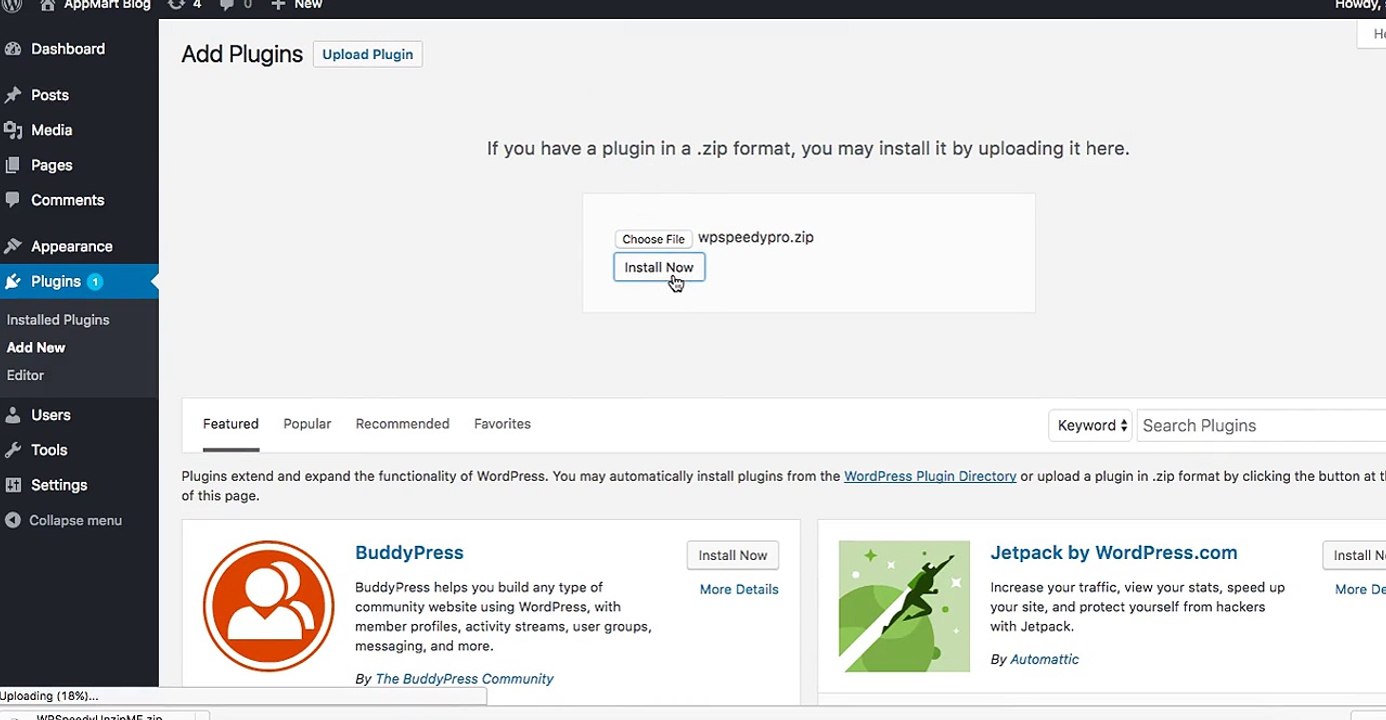Switch to the Featured tab
This screenshot has height=720, width=1386.
[231, 424]
